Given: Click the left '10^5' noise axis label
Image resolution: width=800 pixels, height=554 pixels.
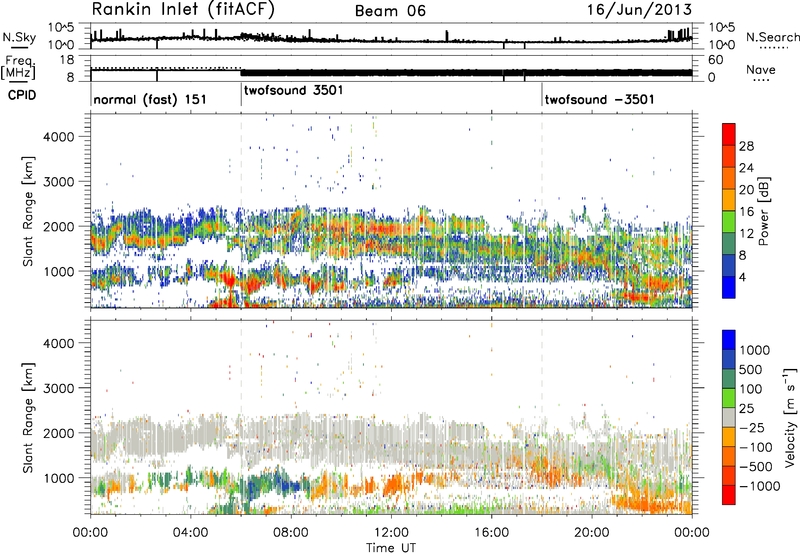Looking at the screenshot, I should click(x=61, y=28).
